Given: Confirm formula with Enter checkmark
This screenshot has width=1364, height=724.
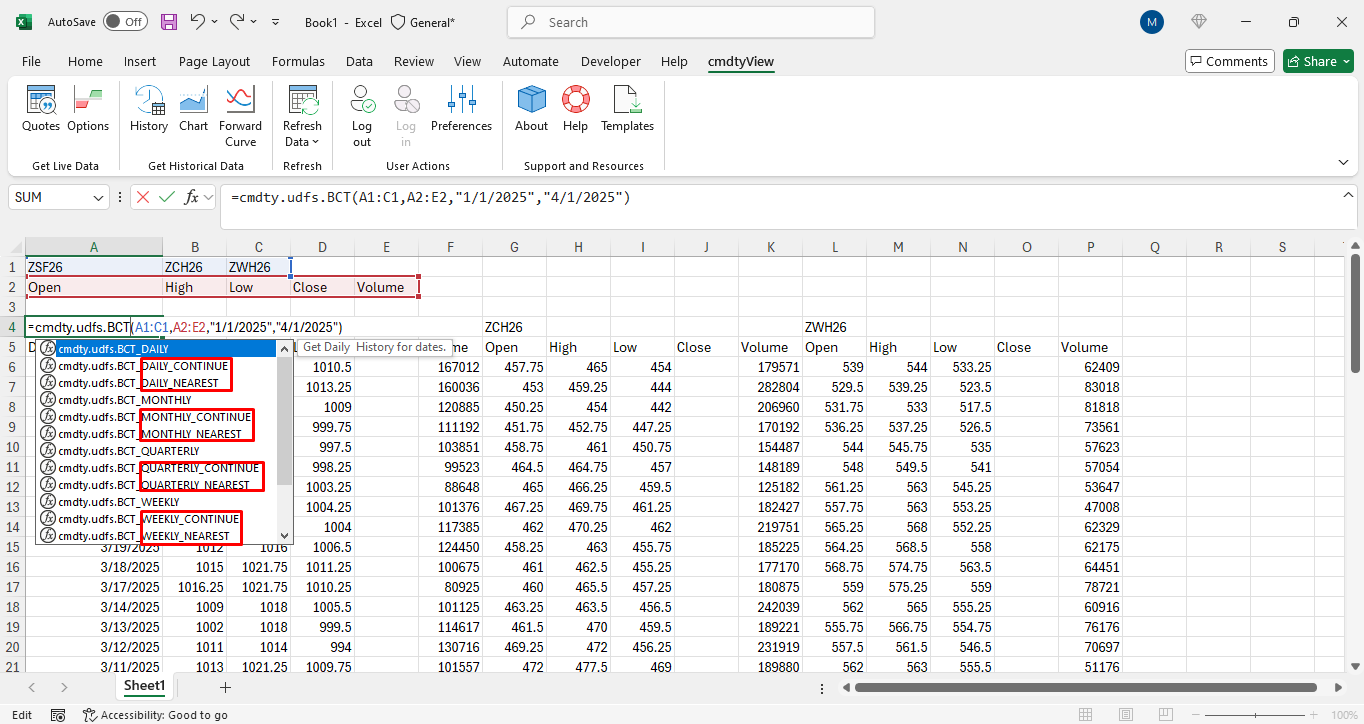Looking at the screenshot, I should (x=167, y=197).
